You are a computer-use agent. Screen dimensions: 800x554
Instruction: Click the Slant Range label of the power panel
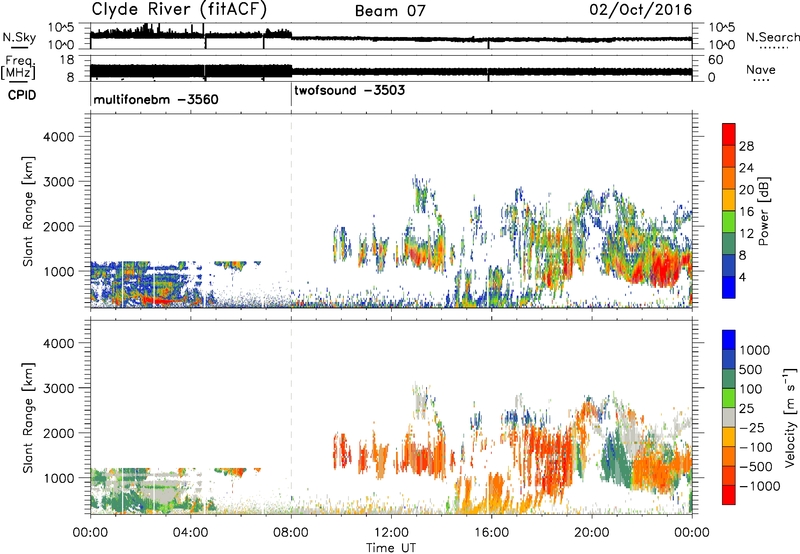click(x=28, y=211)
